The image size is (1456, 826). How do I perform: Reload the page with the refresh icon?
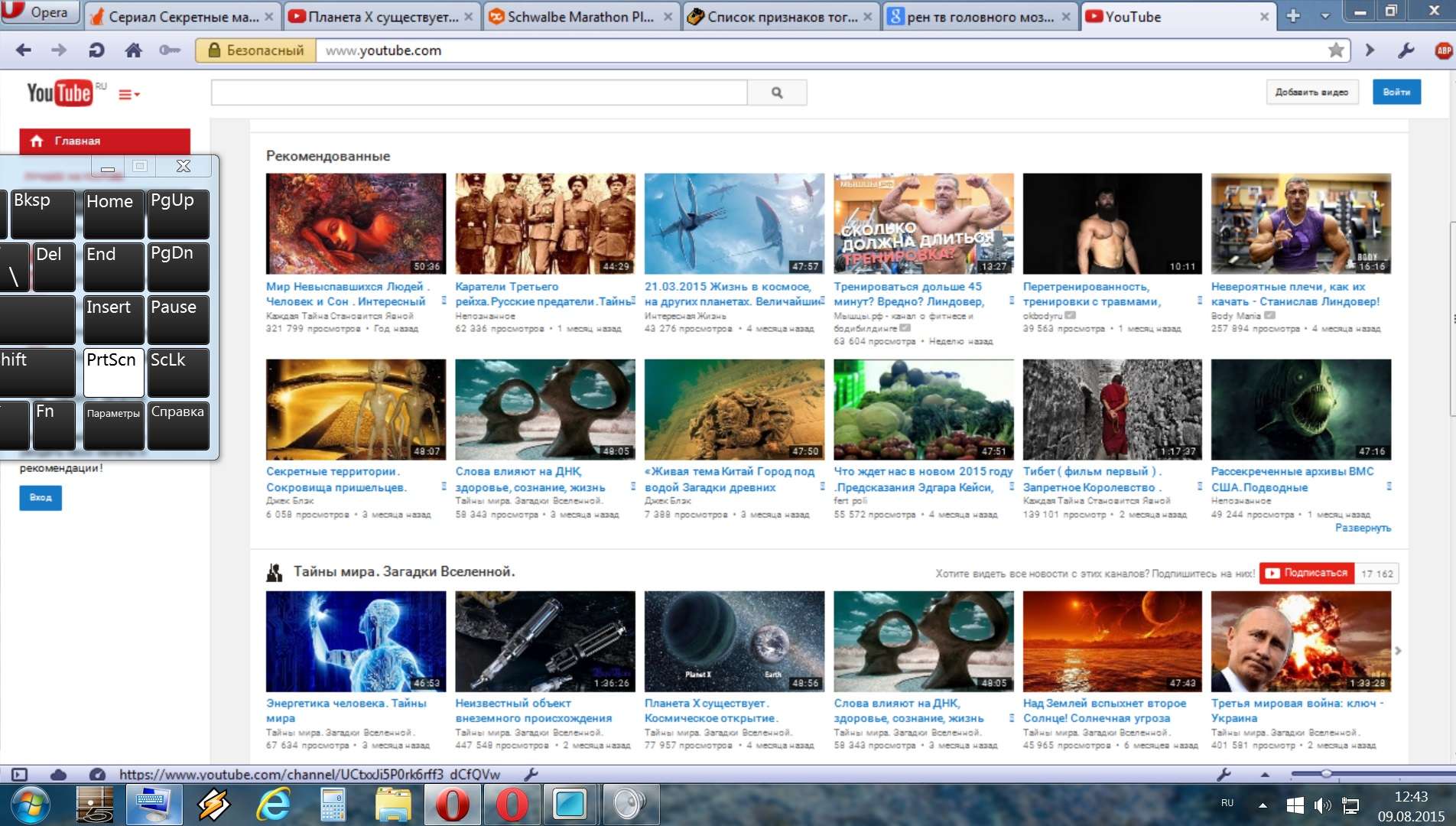[x=96, y=50]
